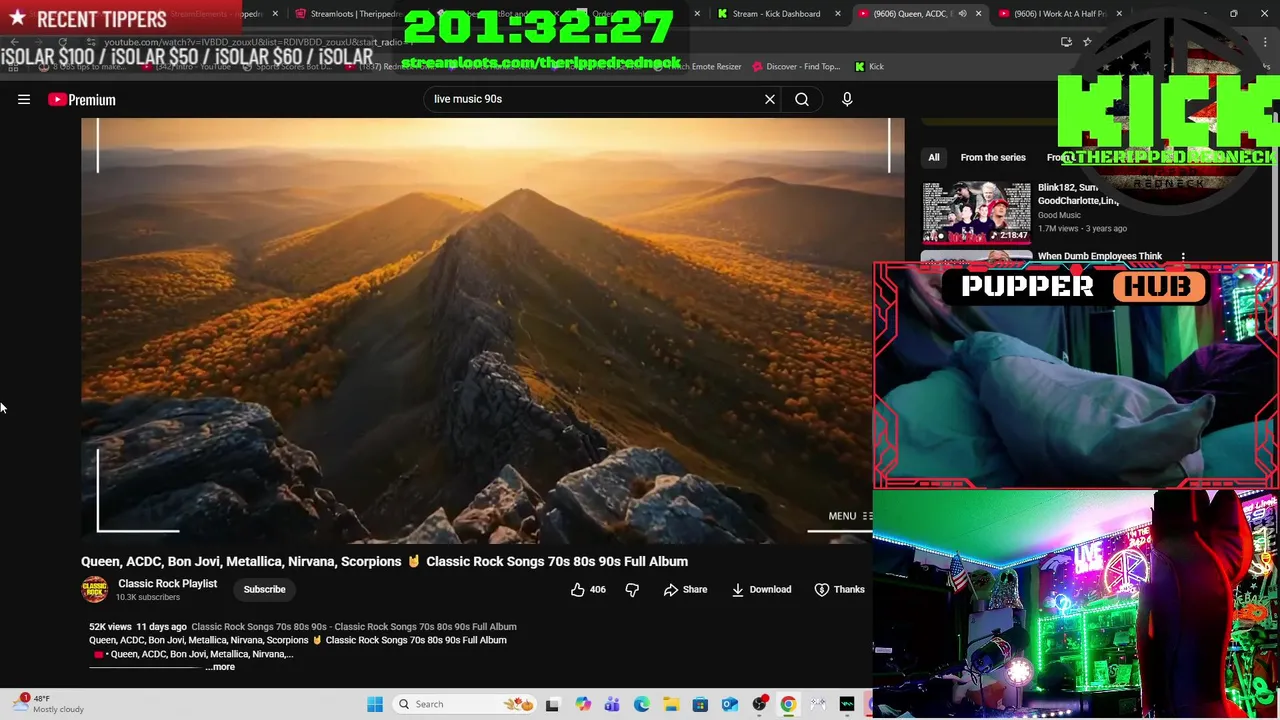This screenshot has height=720, width=1280.
Task: Bookmark this page with the star icon
Action: 1087,42
